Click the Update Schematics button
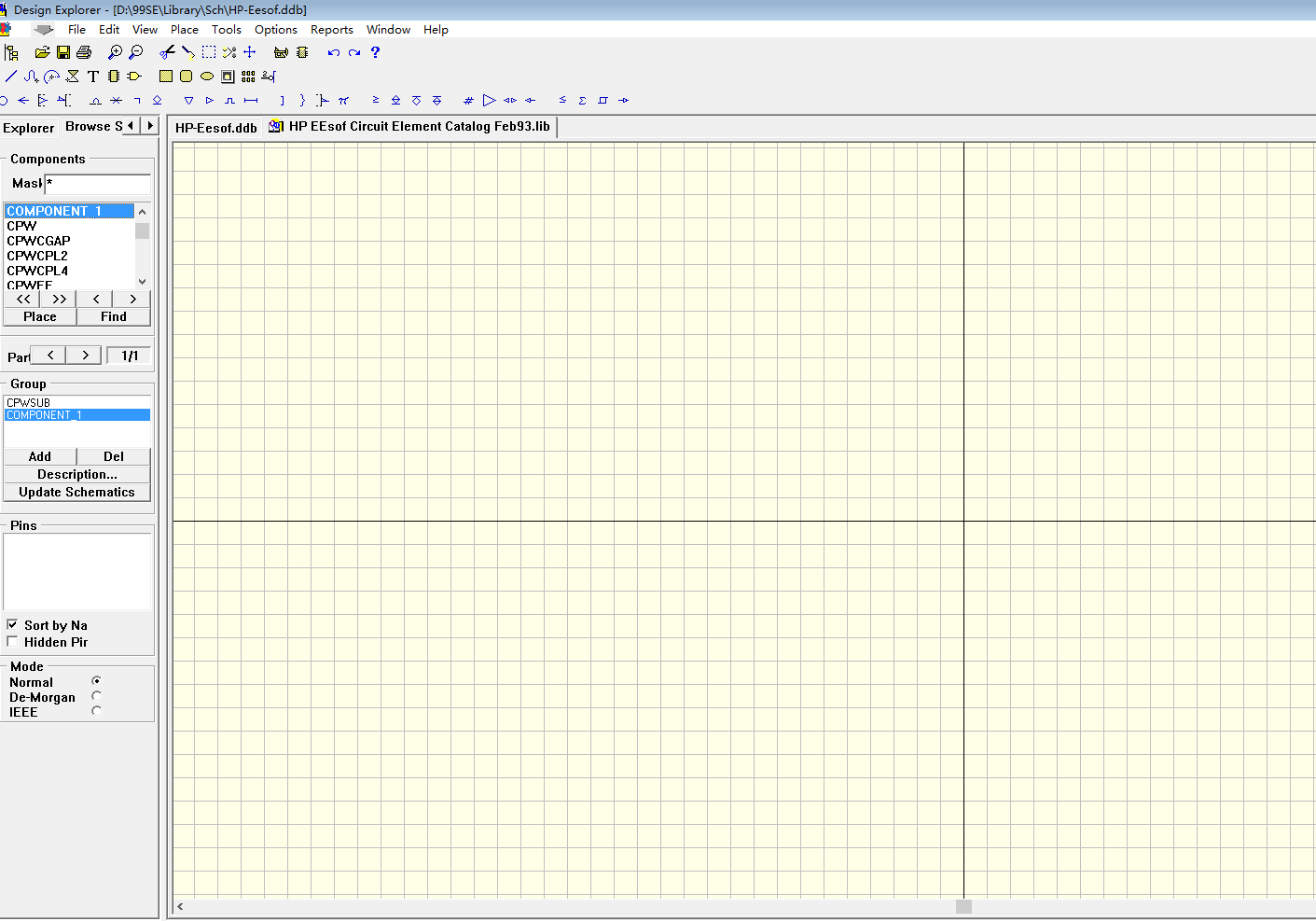This screenshot has height=921, width=1316. [x=76, y=493]
